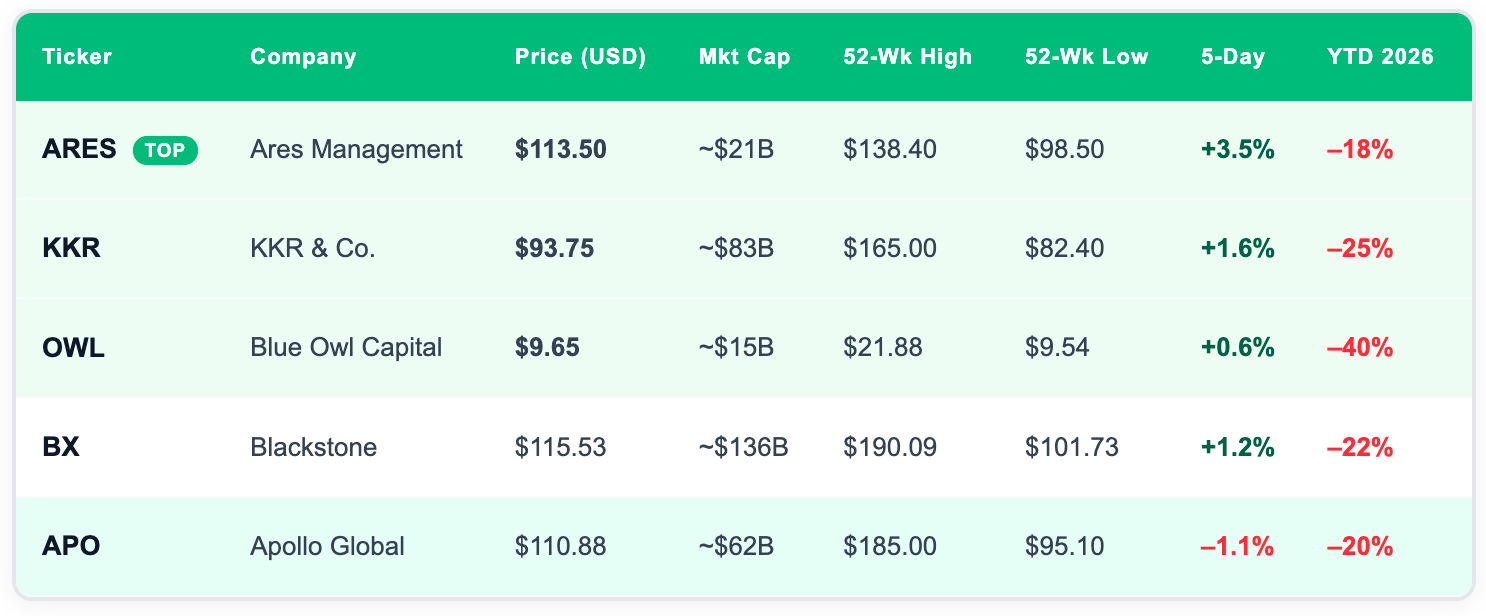
Task: Click the Blue Owl –40% YTD value
Action: point(1359,348)
